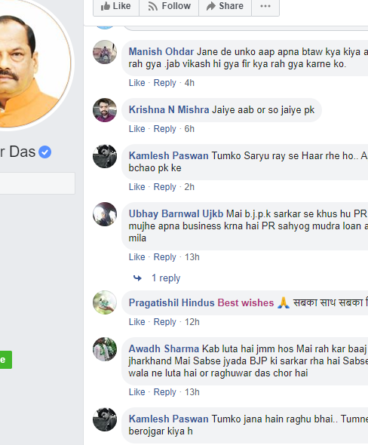Open Awadh Sharma's profile picture

[x=105, y=349]
